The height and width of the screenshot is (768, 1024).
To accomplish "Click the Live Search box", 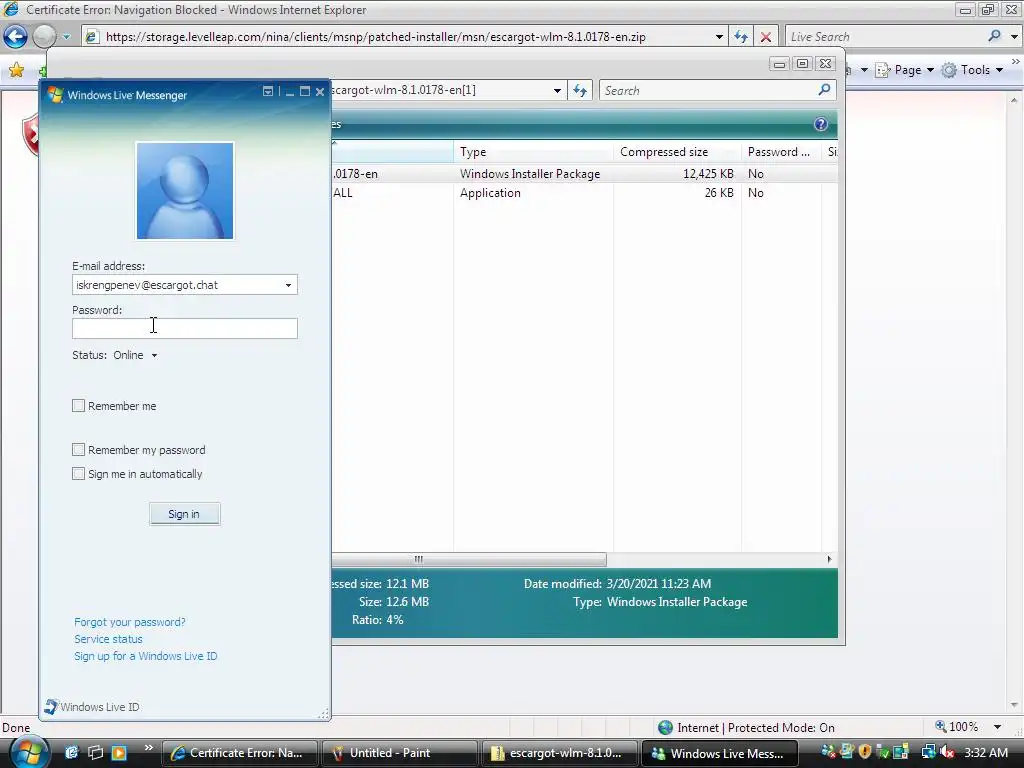I will 885,37.
